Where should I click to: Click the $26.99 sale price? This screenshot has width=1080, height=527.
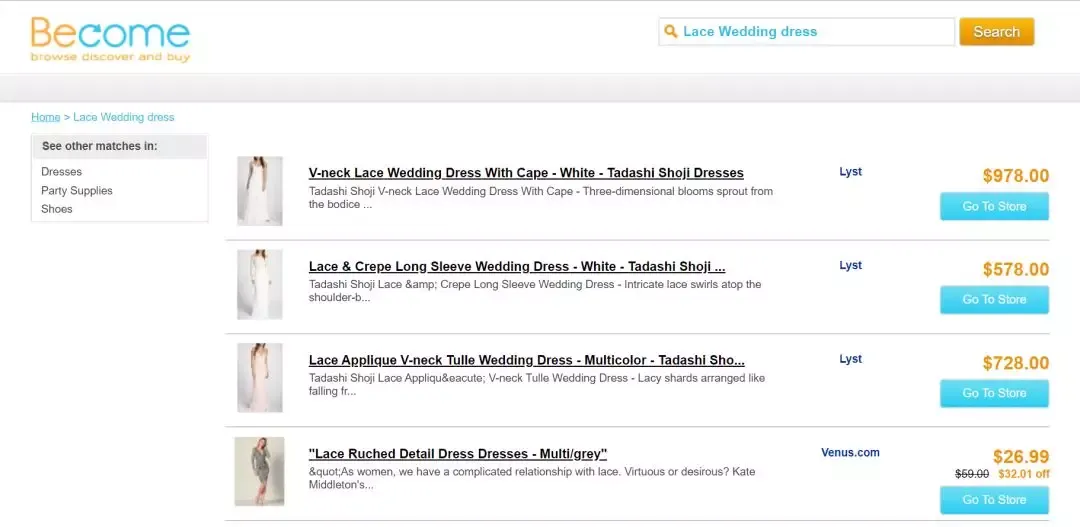pos(1021,457)
